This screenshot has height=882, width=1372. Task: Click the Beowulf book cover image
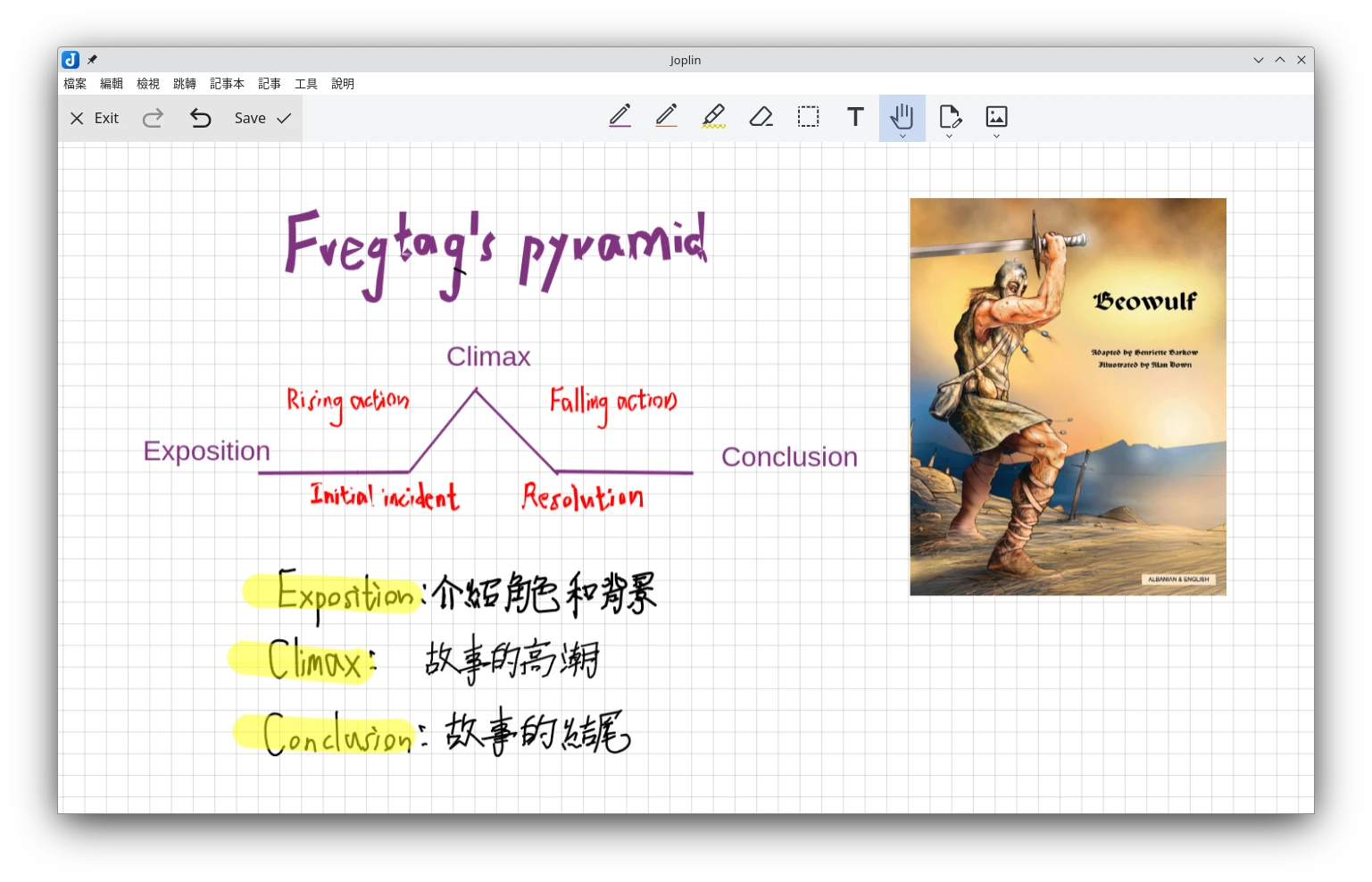[x=1068, y=396]
